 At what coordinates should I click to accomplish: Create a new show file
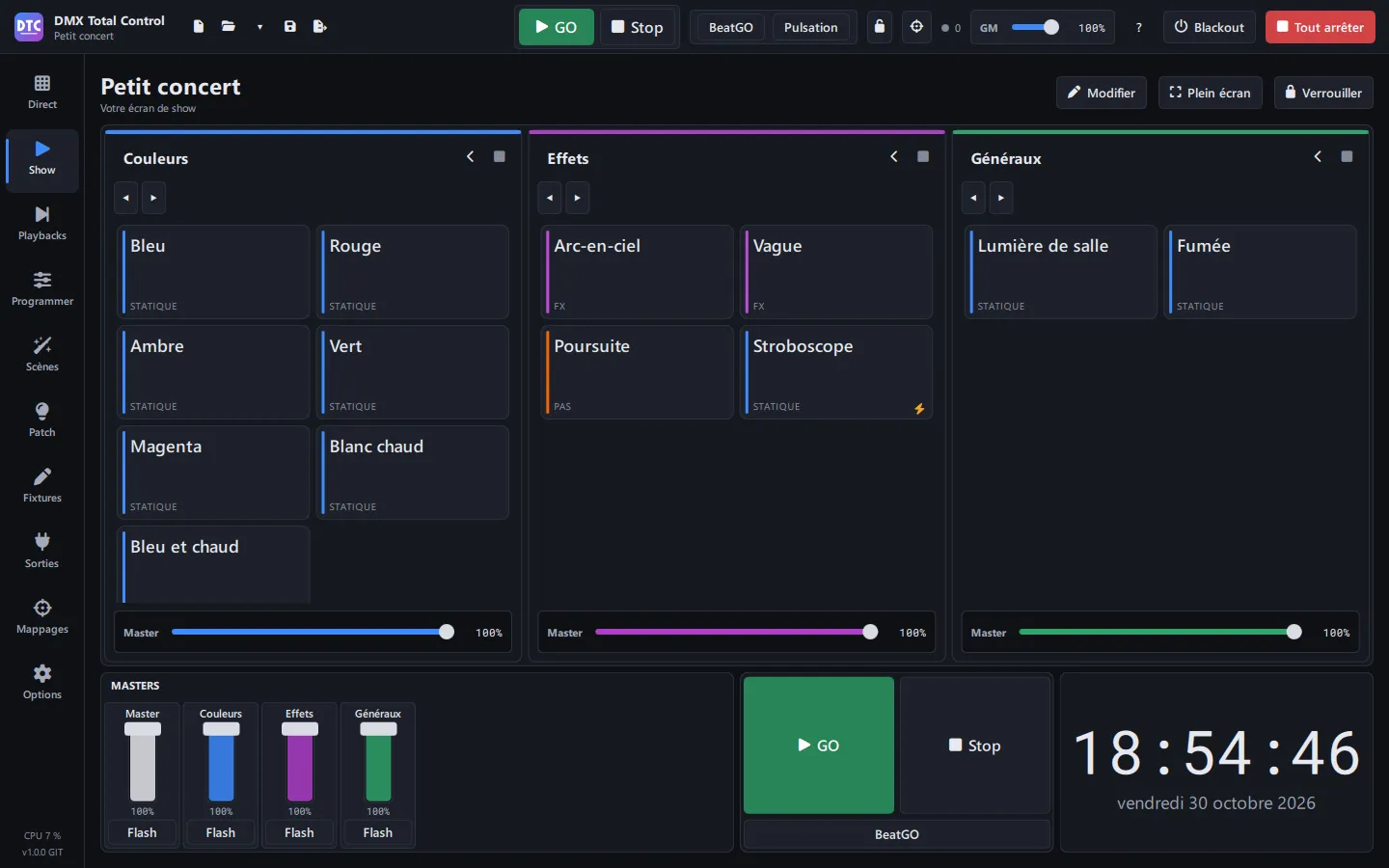[198, 27]
